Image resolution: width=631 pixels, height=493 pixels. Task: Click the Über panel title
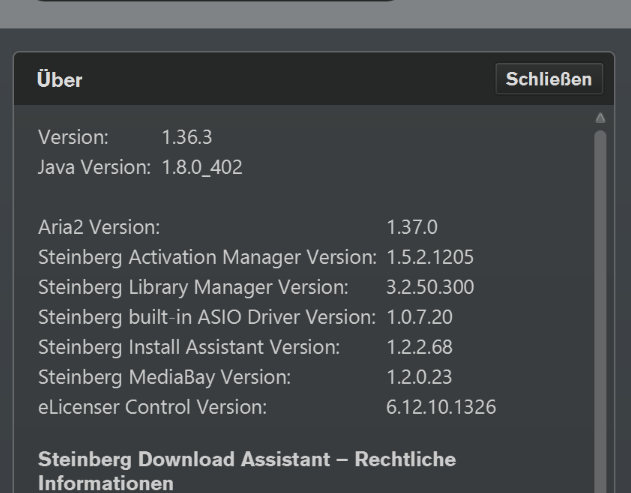pos(60,81)
